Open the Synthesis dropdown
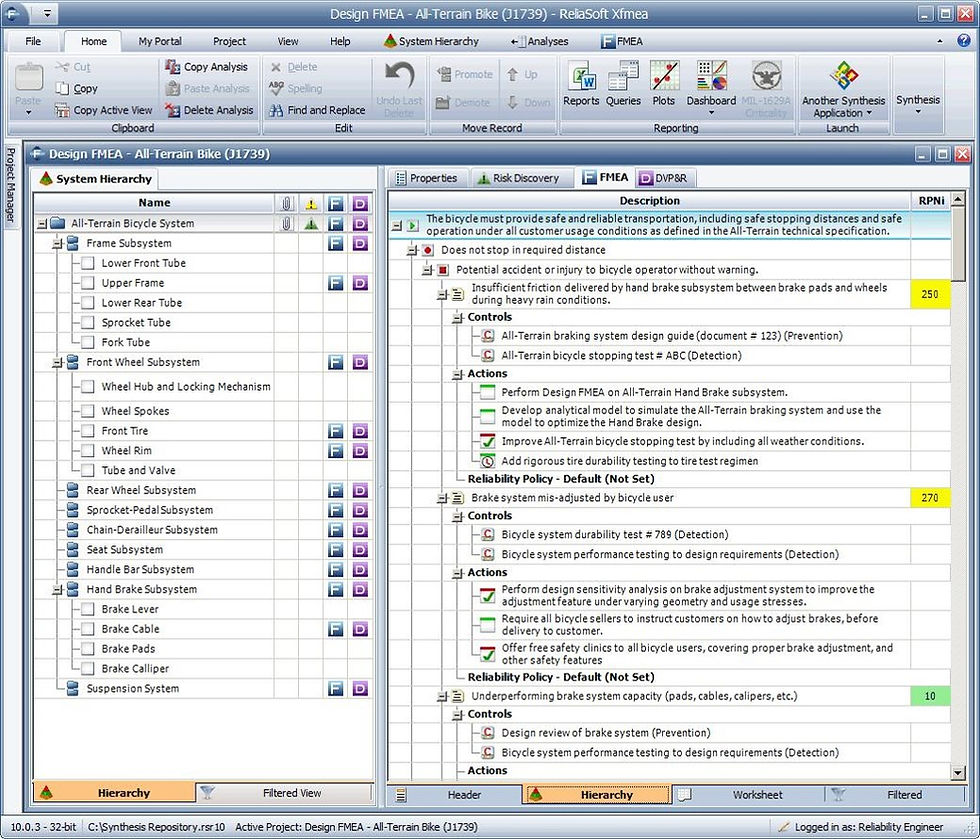 click(918, 94)
